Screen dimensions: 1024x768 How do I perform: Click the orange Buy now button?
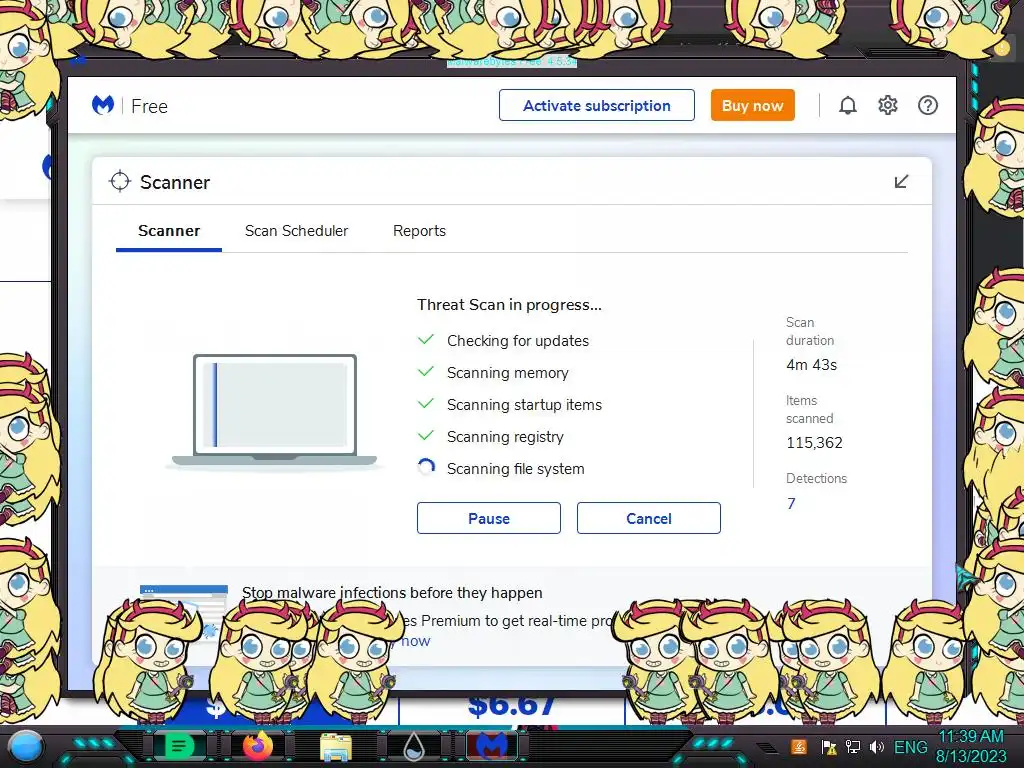[x=752, y=105]
